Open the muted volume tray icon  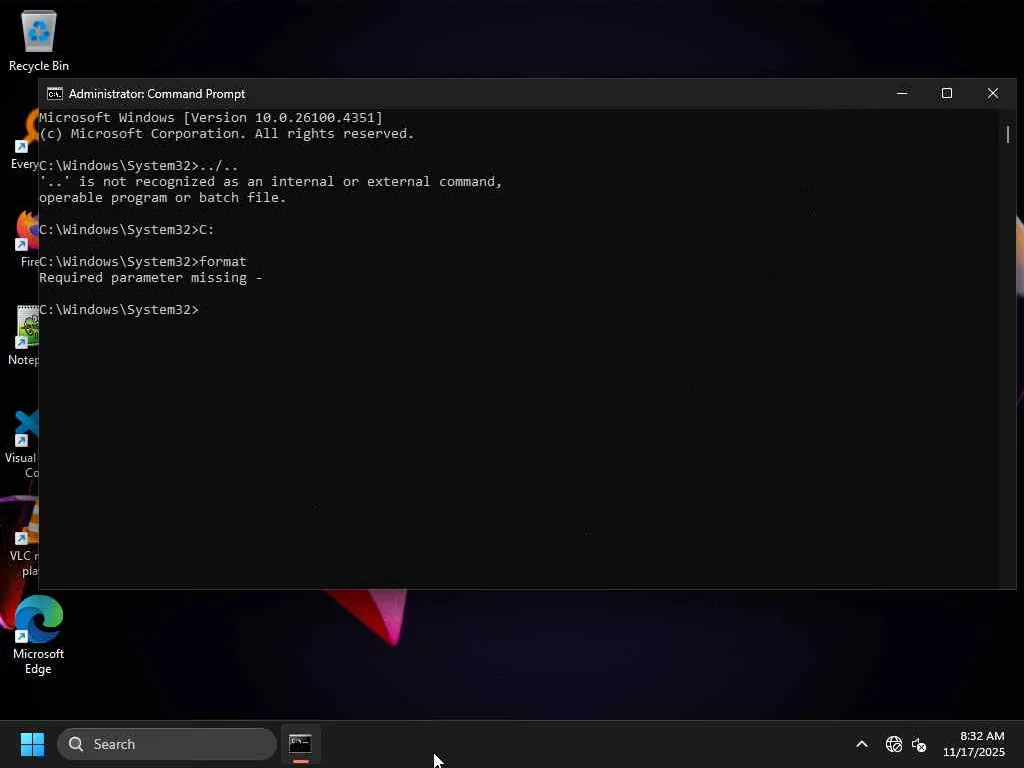click(x=919, y=744)
